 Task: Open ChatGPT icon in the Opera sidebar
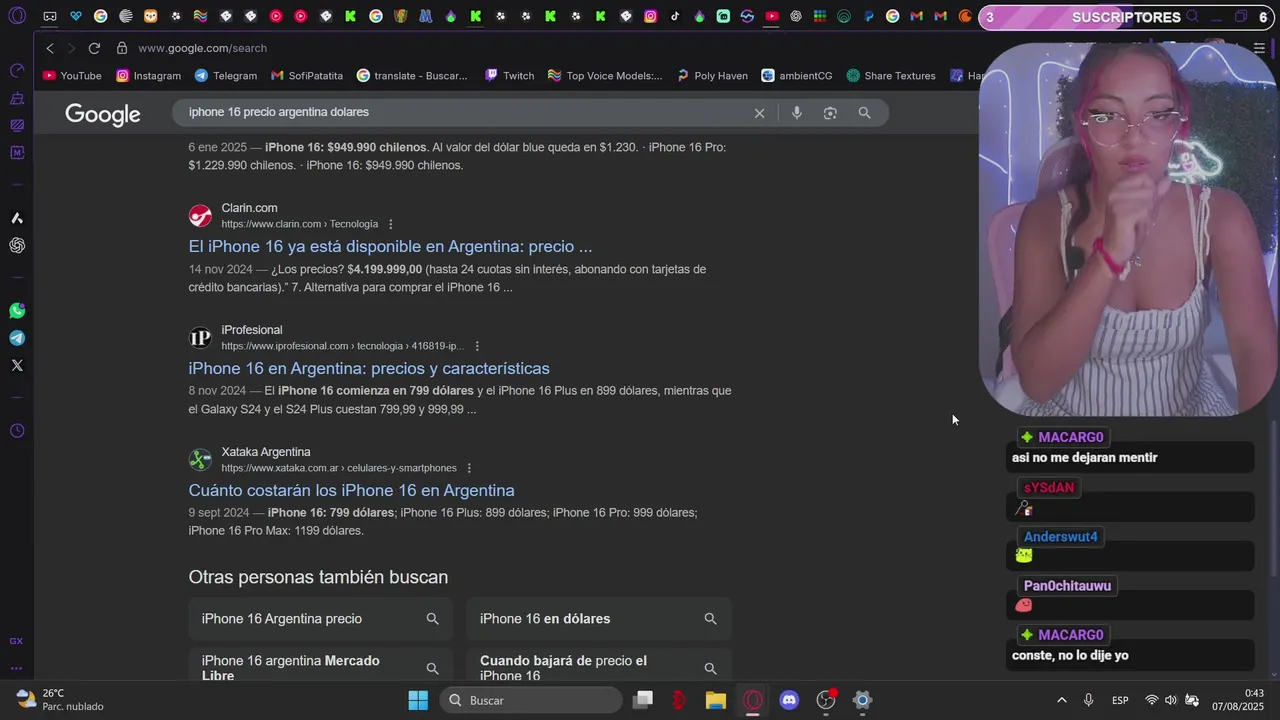tap(17, 245)
